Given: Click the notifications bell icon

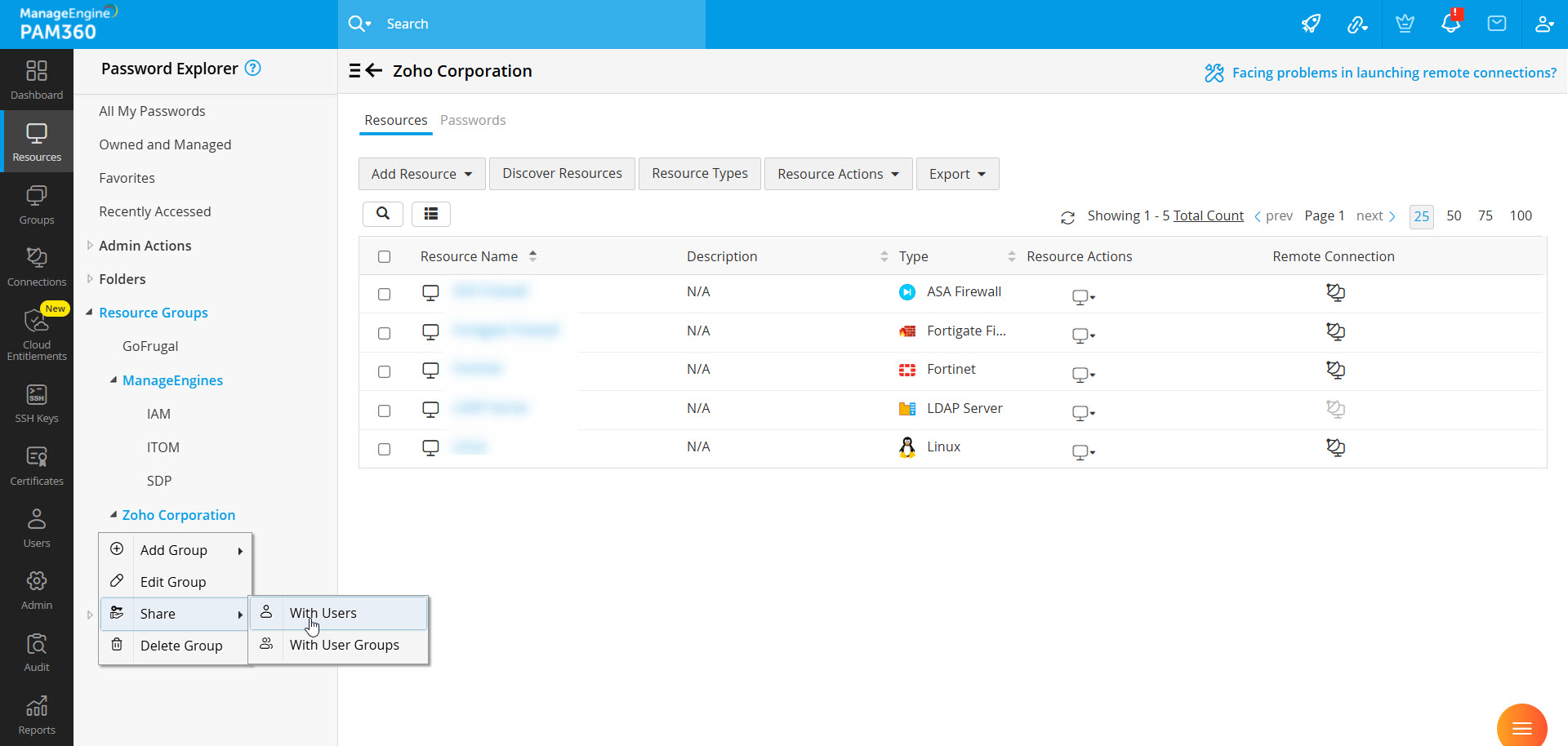Looking at the screenshot, I should point(1450,23).
